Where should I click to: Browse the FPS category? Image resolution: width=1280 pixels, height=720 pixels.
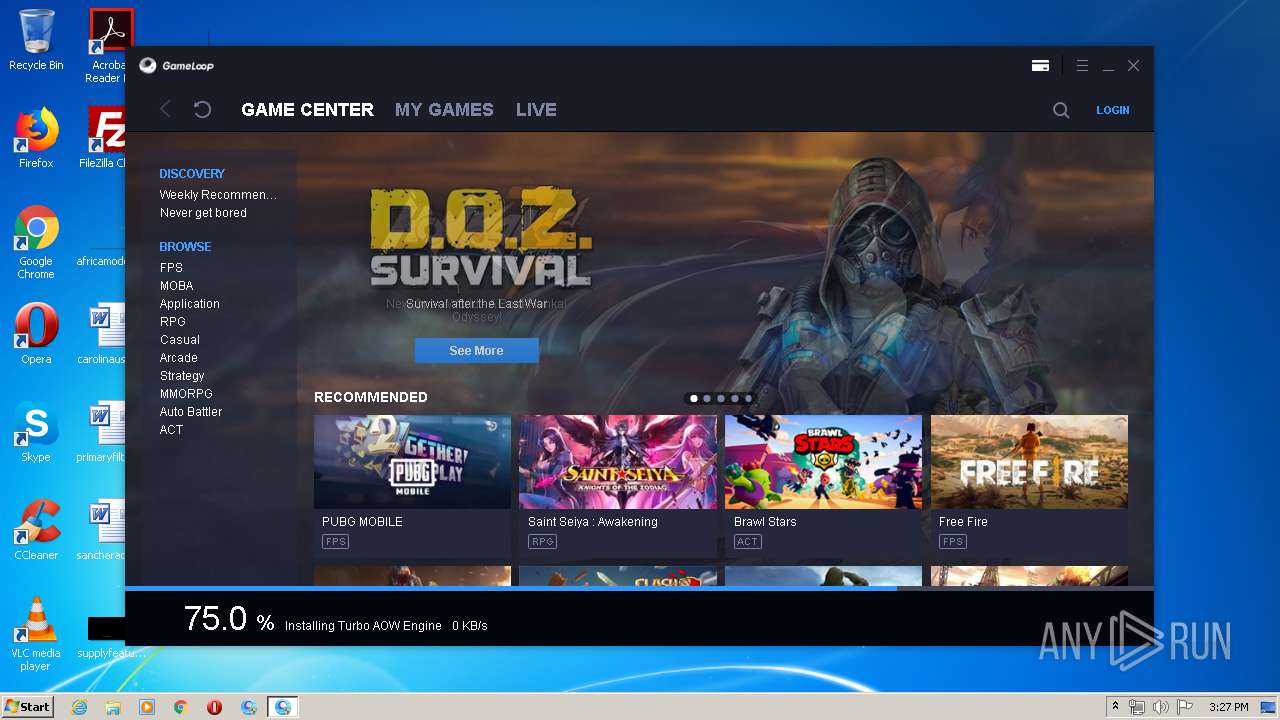point(171,268)
